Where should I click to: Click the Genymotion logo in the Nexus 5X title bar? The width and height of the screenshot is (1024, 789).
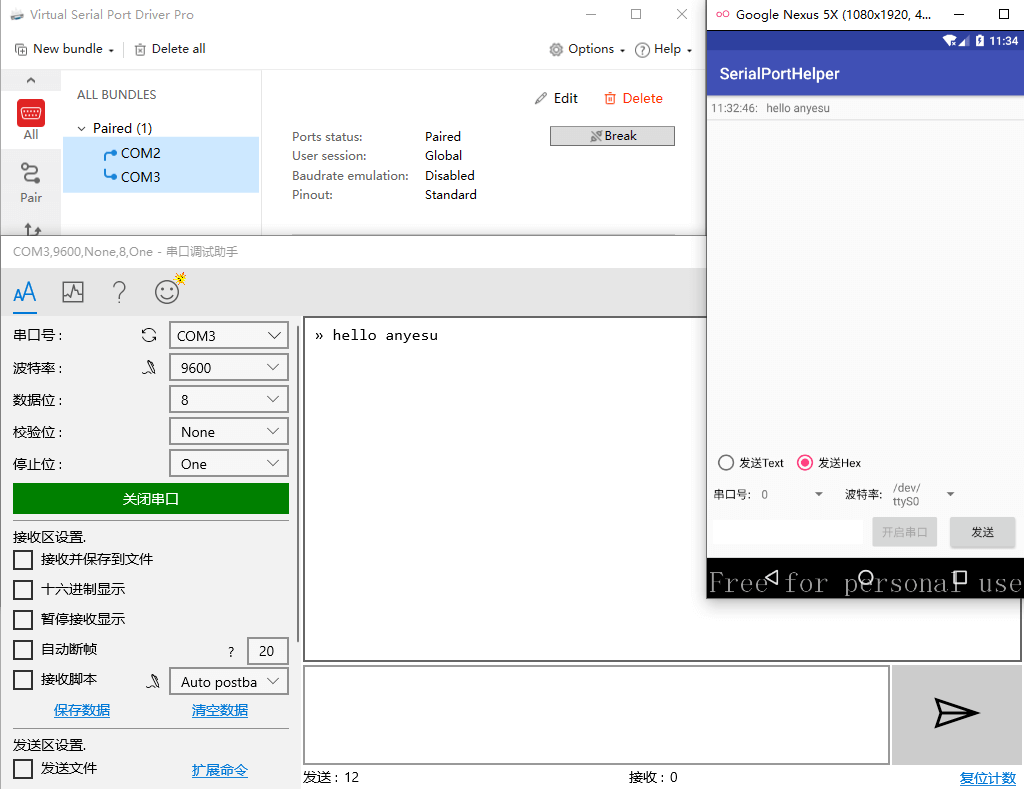coord(722,14)
